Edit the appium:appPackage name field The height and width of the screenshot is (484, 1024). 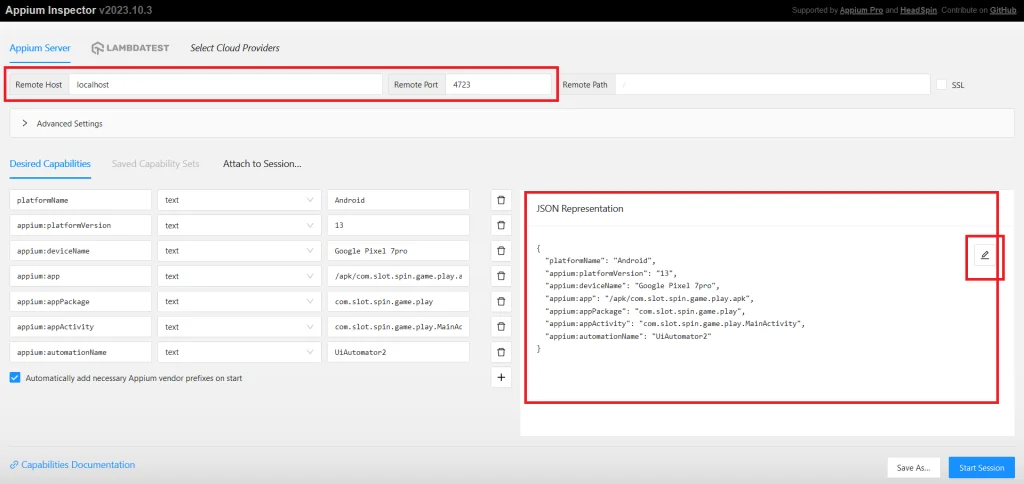point(80,301)
